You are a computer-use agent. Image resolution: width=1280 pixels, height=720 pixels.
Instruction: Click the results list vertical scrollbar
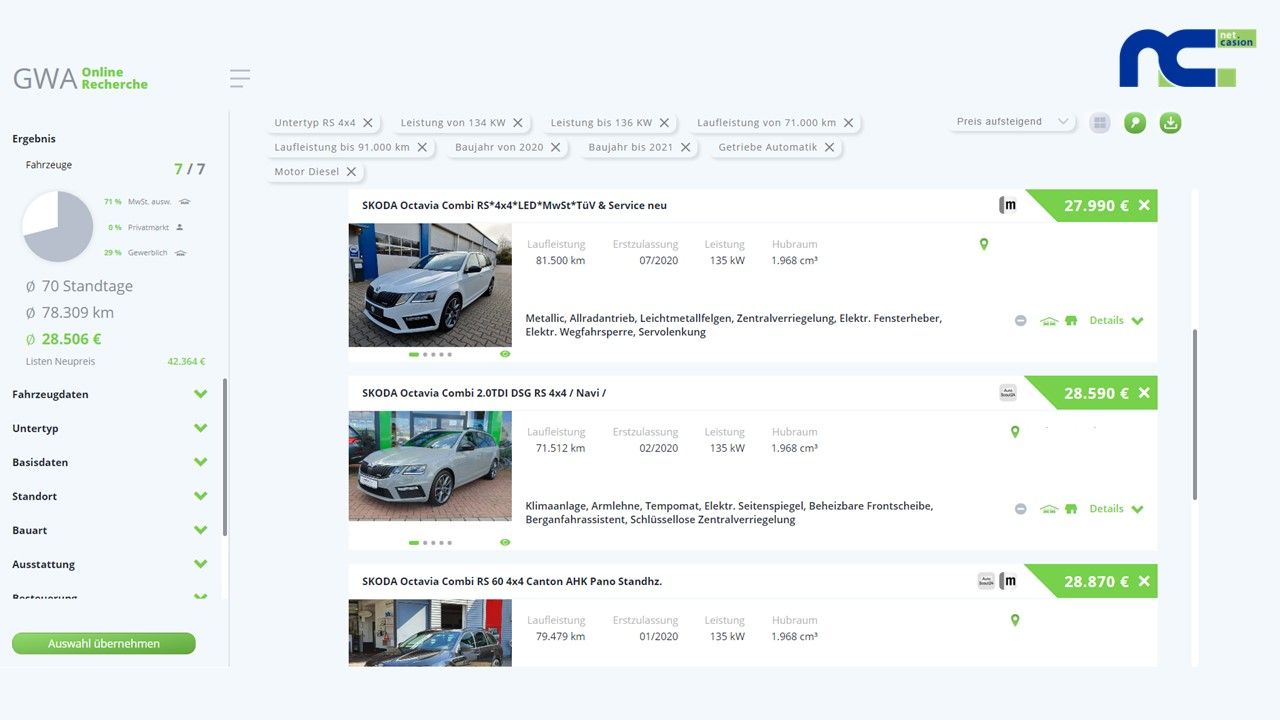[1194, 413]
